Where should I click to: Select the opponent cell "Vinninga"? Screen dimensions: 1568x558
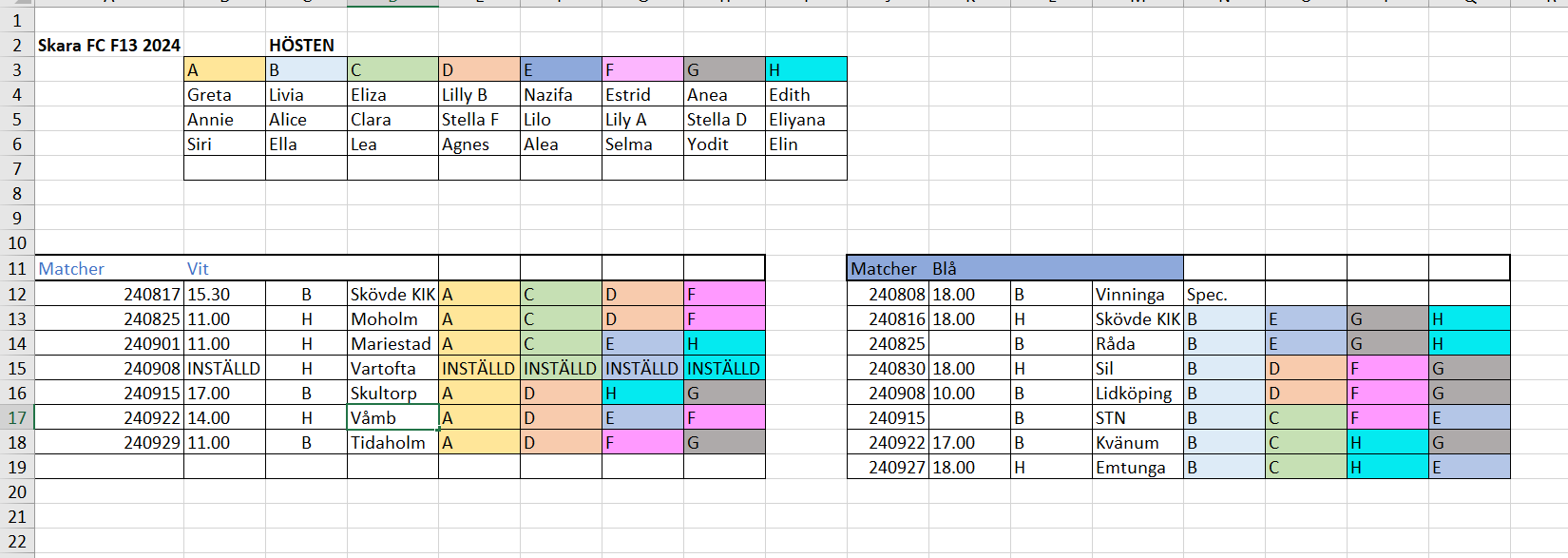click(1137, 295)
